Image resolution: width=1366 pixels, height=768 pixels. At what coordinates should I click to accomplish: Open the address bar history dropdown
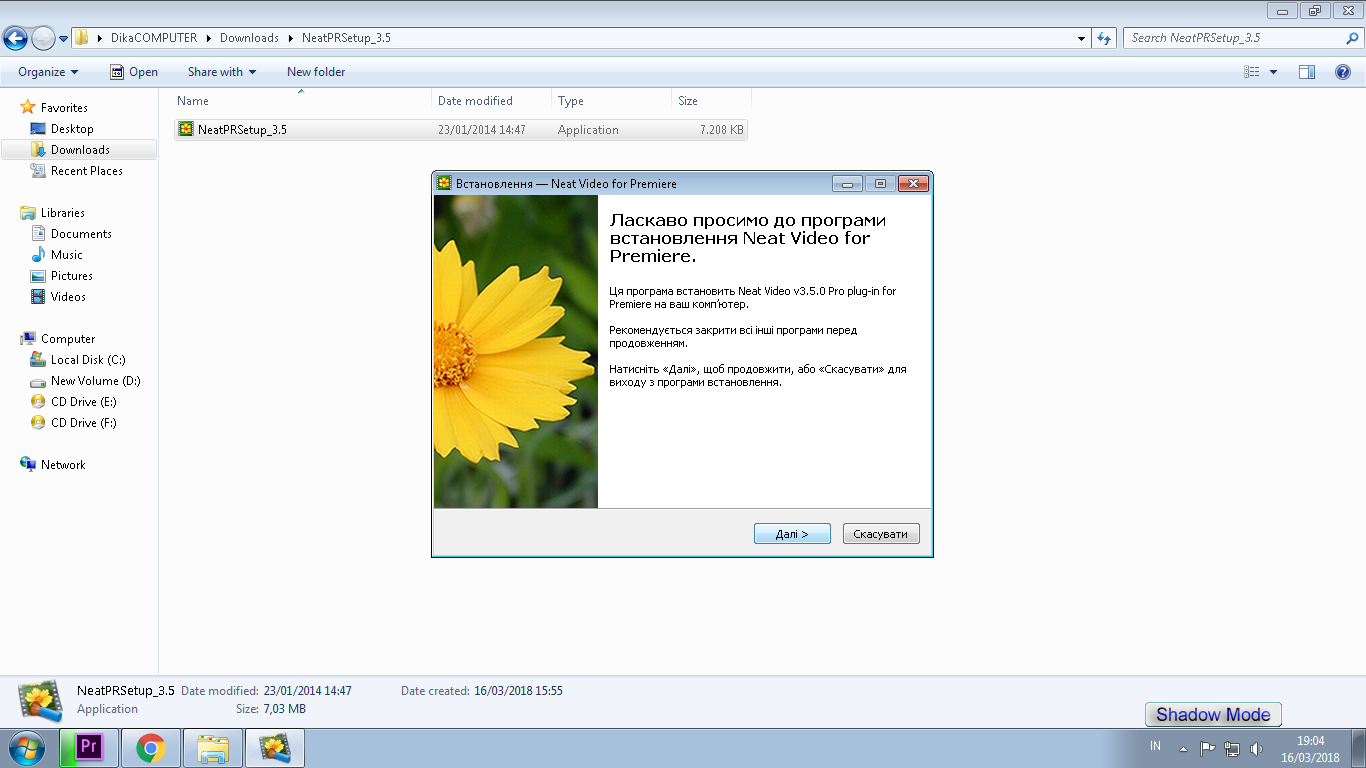coord(1082,38)
